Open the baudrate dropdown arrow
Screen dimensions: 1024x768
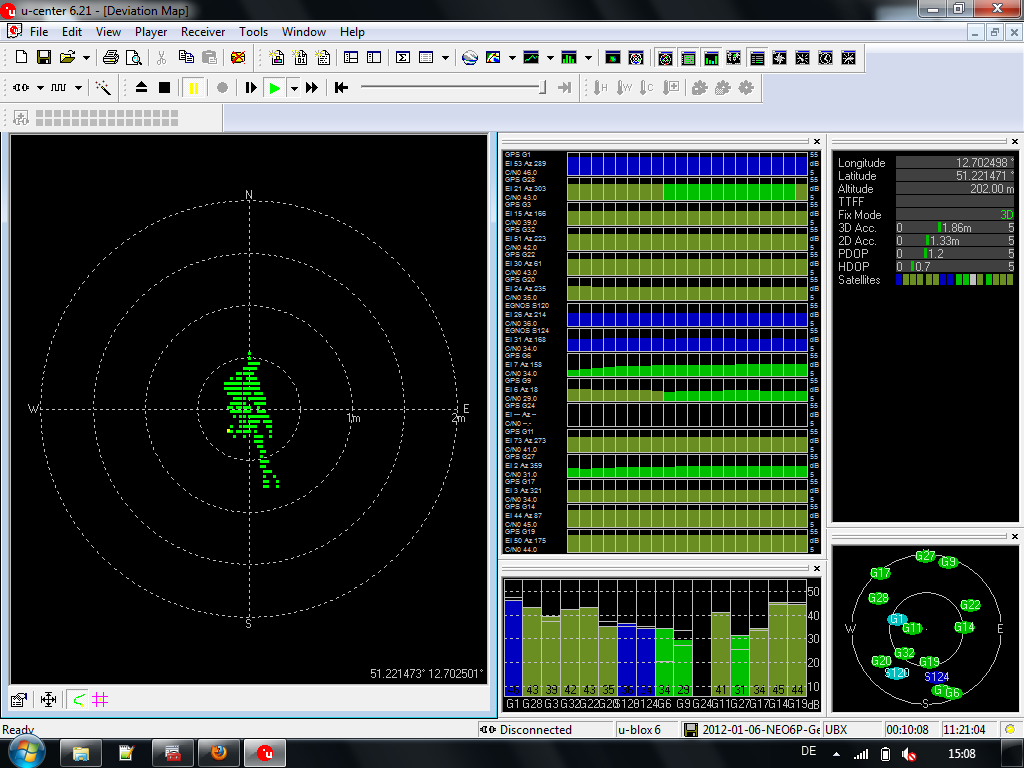(78, 88)
